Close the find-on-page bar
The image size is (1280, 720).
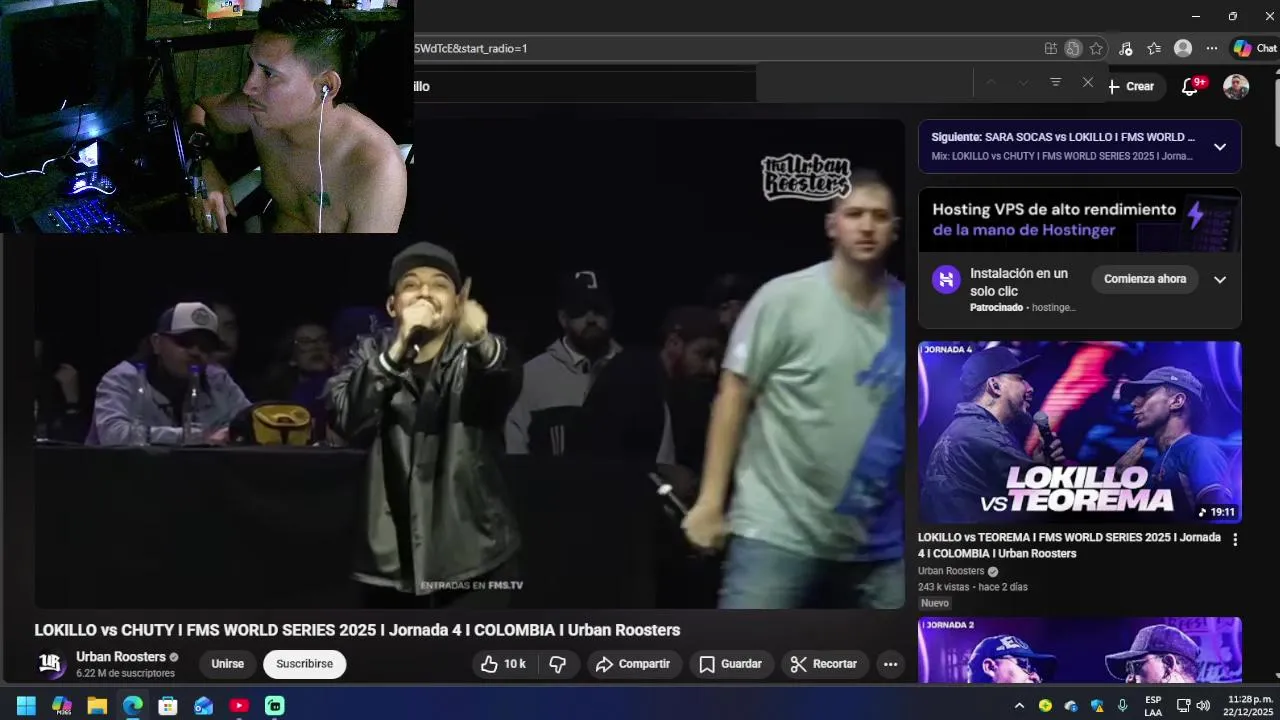1088,82
